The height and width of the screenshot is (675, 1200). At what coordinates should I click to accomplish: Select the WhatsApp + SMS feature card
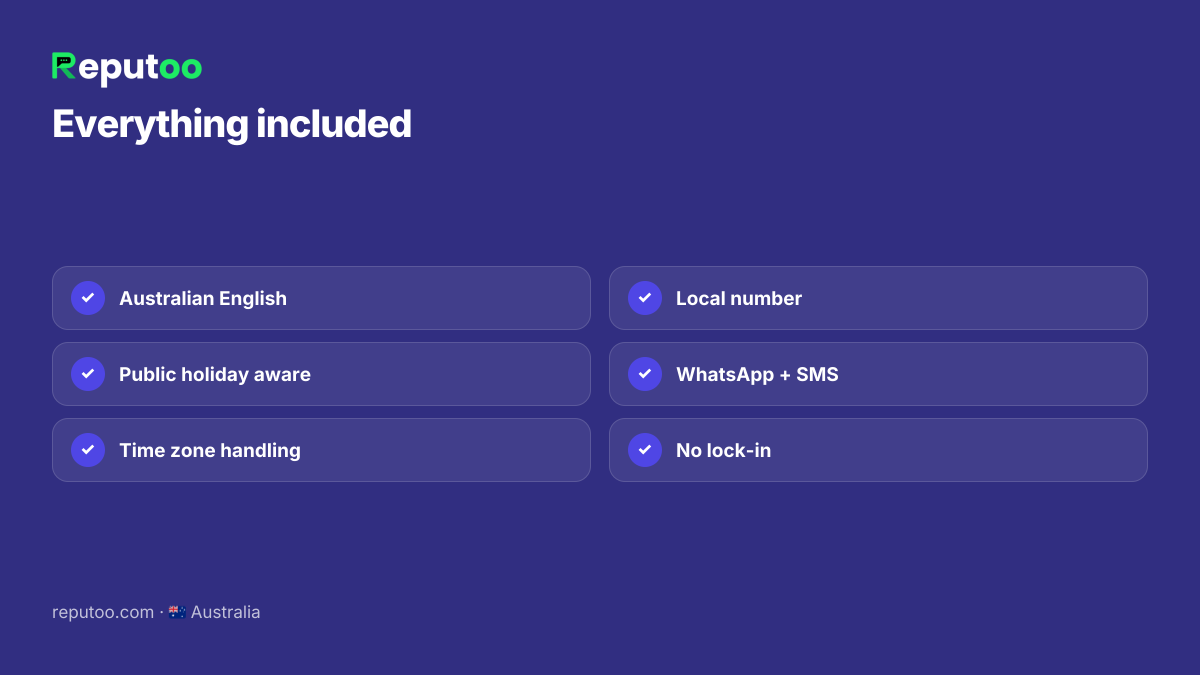pyautogui.click(x=878, y=374)
